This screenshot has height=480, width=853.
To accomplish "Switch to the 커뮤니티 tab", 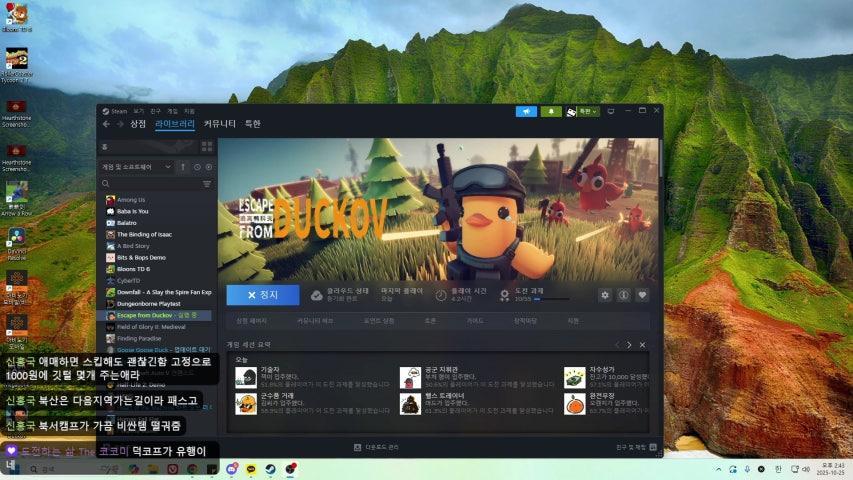I will click(x=219, y=124).
